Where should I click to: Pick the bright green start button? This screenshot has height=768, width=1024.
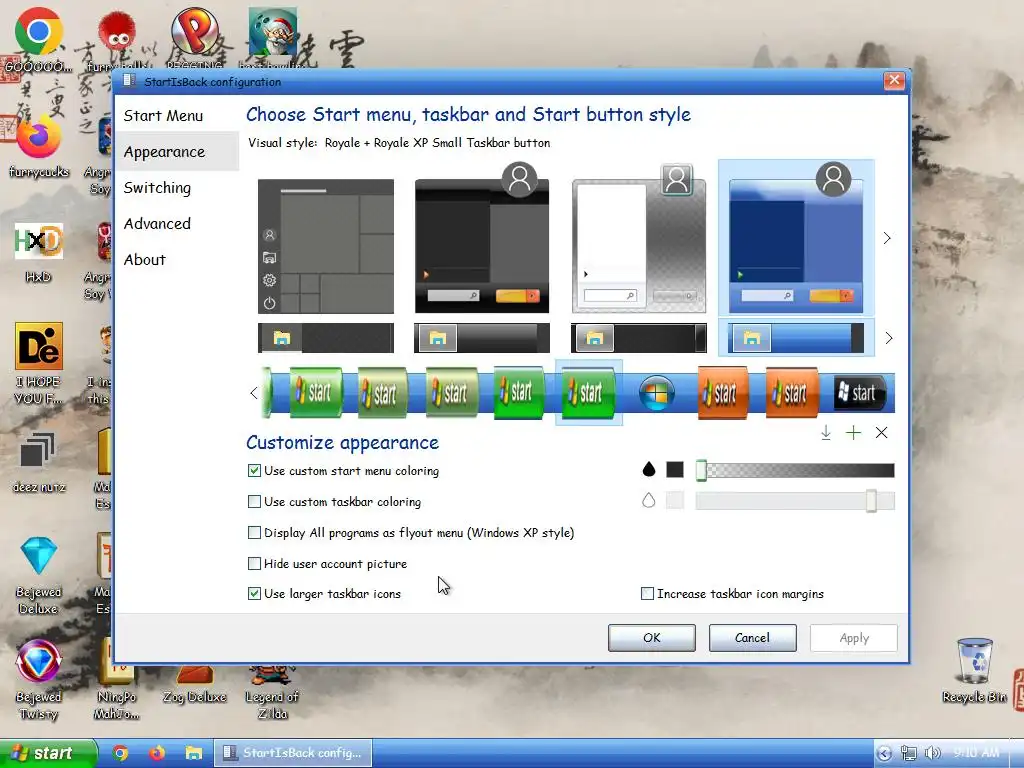(x=519, y=392)
